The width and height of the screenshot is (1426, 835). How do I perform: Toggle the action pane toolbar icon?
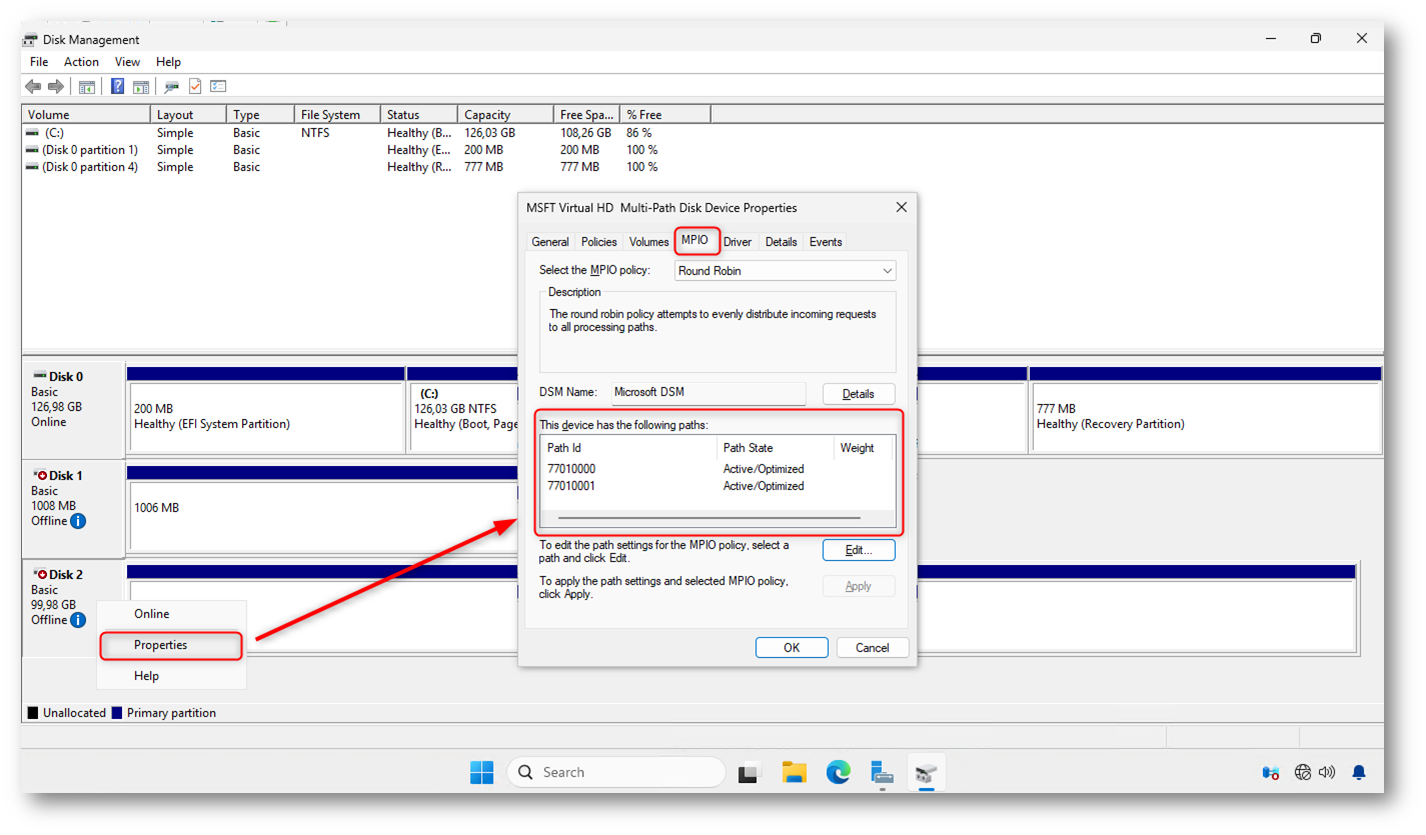141,87
